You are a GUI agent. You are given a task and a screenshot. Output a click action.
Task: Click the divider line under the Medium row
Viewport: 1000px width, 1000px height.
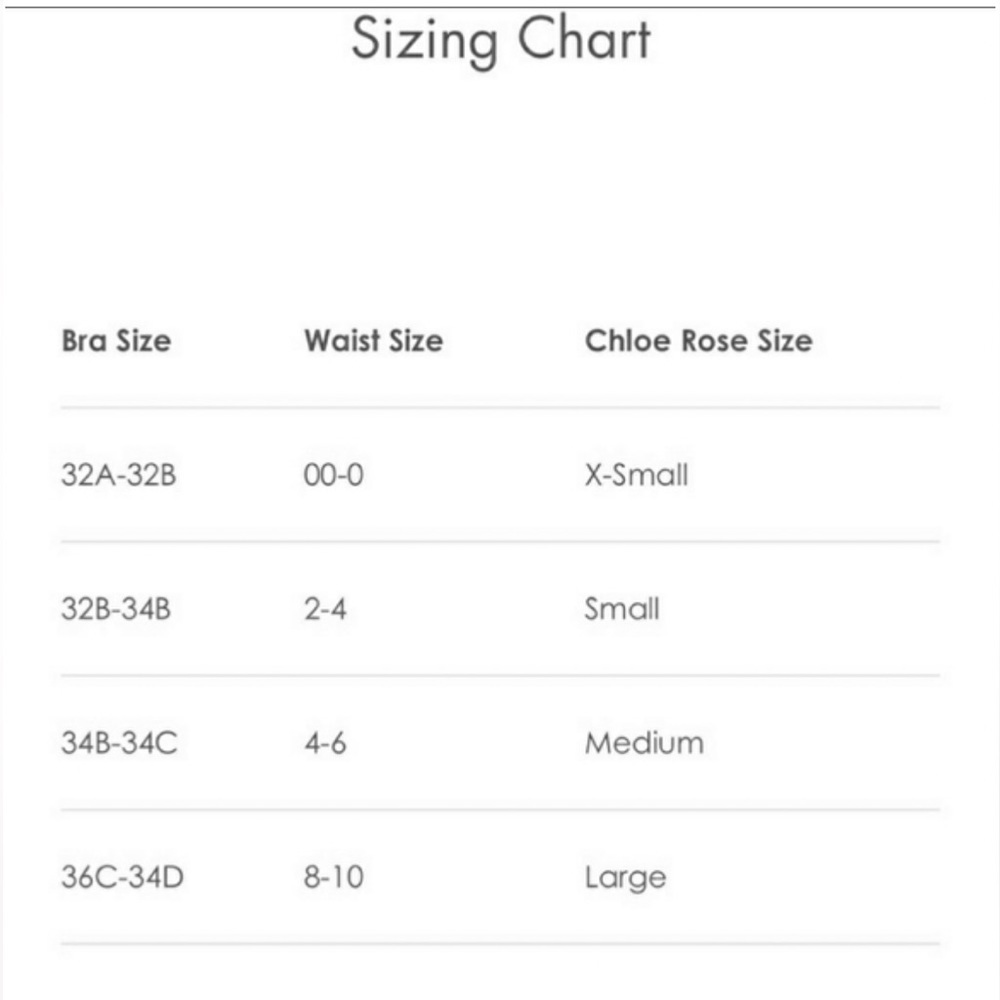pos(500,810)
